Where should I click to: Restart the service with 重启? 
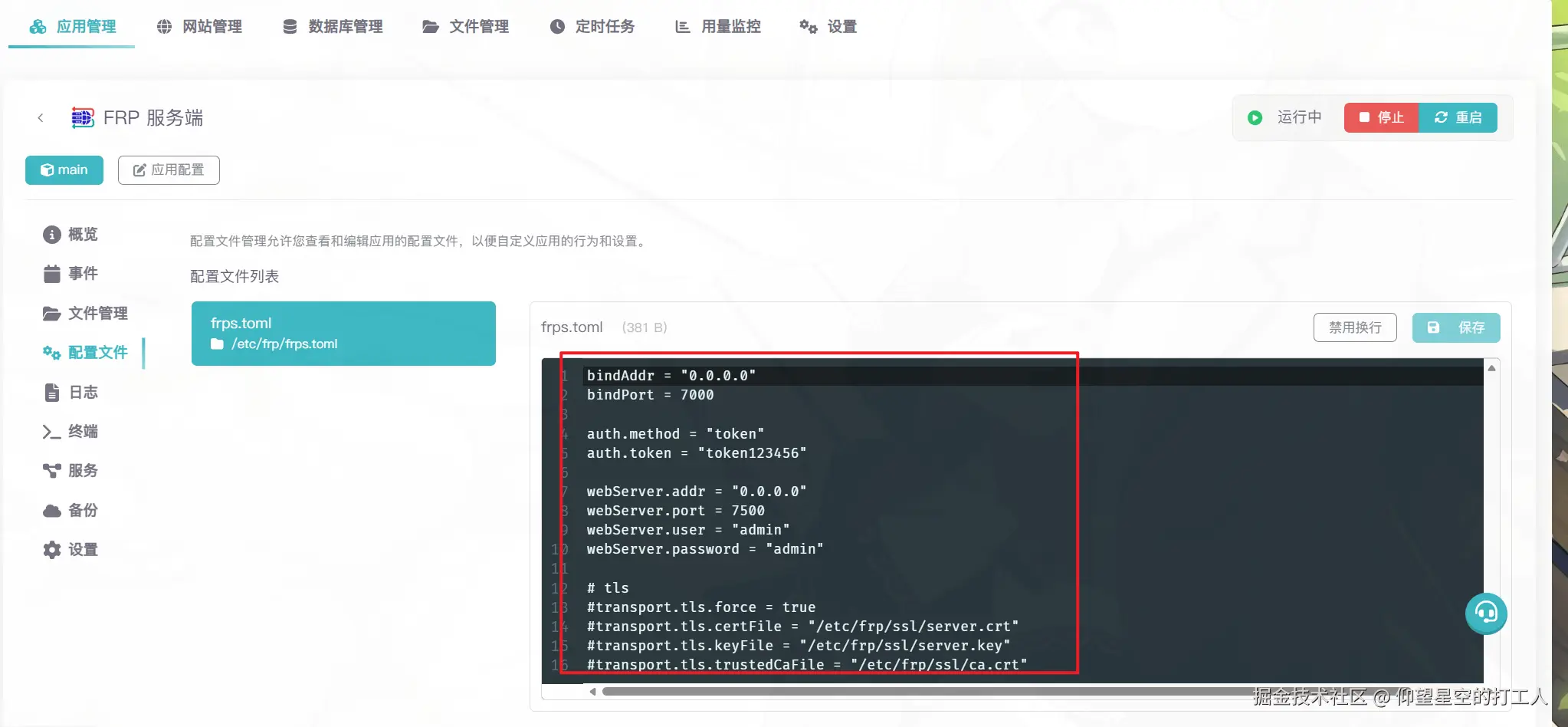coord(1458,117)
